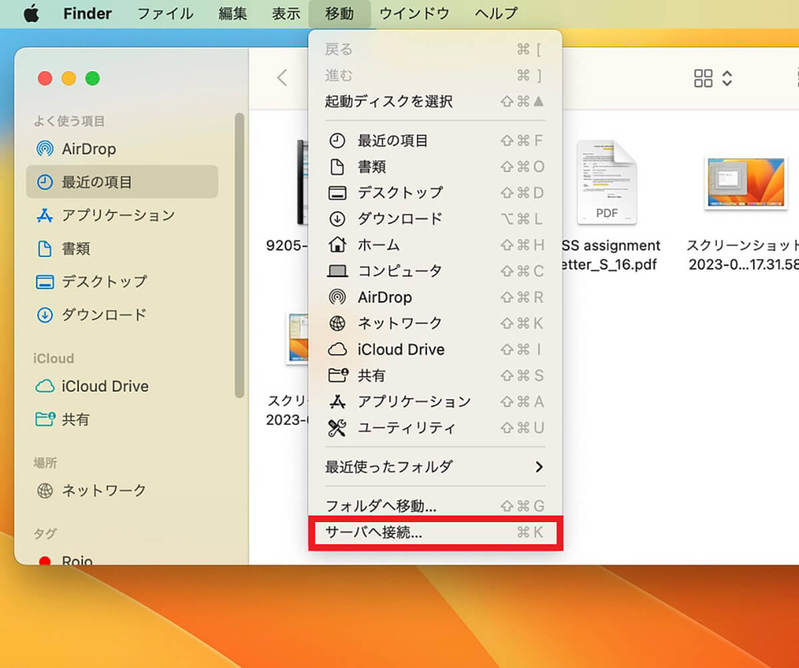Click sidebar アプリケーション icon
The height and width of the screenshot is (668, 799).
pos(45,216)
